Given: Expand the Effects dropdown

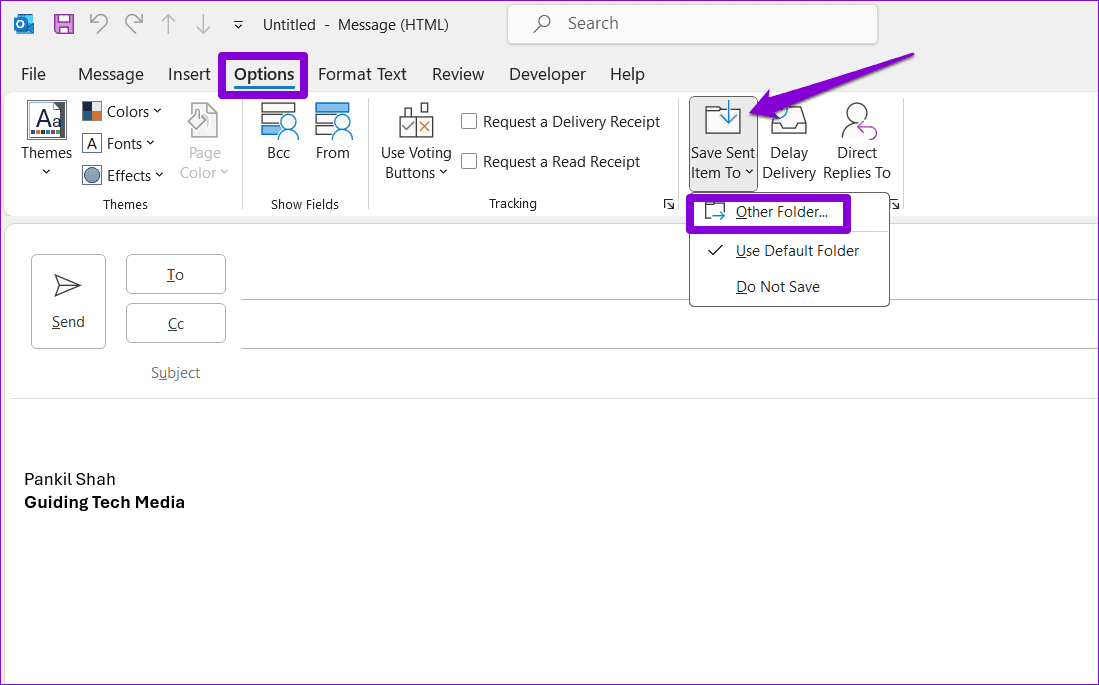Looking at the screenshot, I should pyautogui.click(x=123, y=175).
